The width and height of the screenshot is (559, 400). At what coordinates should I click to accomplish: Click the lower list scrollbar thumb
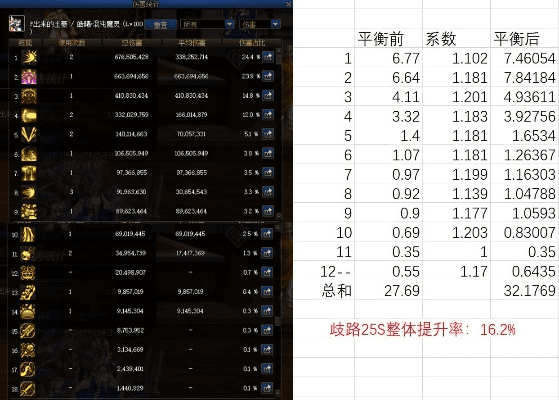[278, 321]
